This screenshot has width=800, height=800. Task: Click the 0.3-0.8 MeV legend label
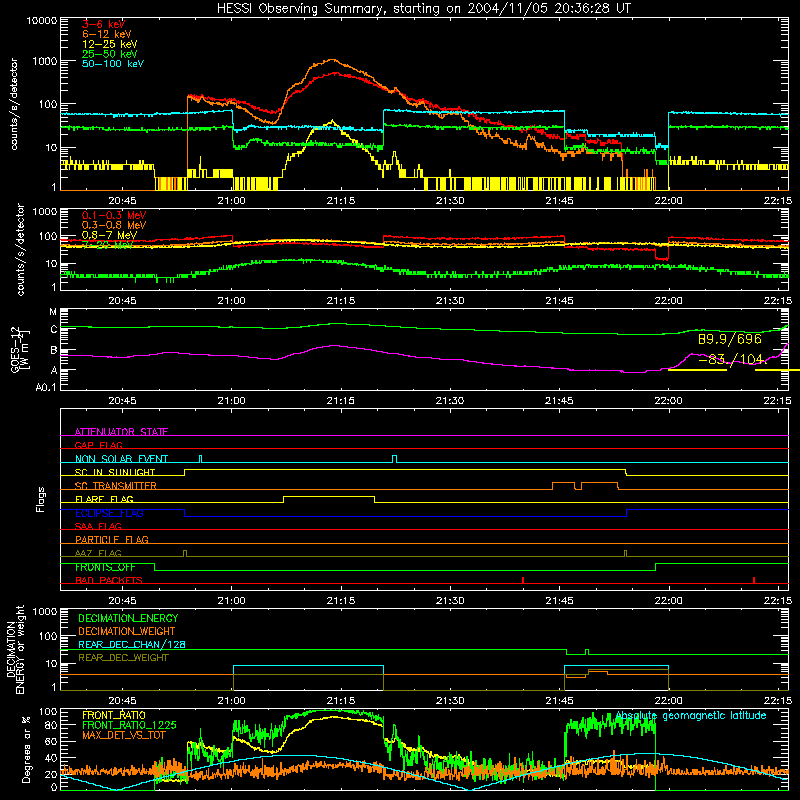point(114,226)
